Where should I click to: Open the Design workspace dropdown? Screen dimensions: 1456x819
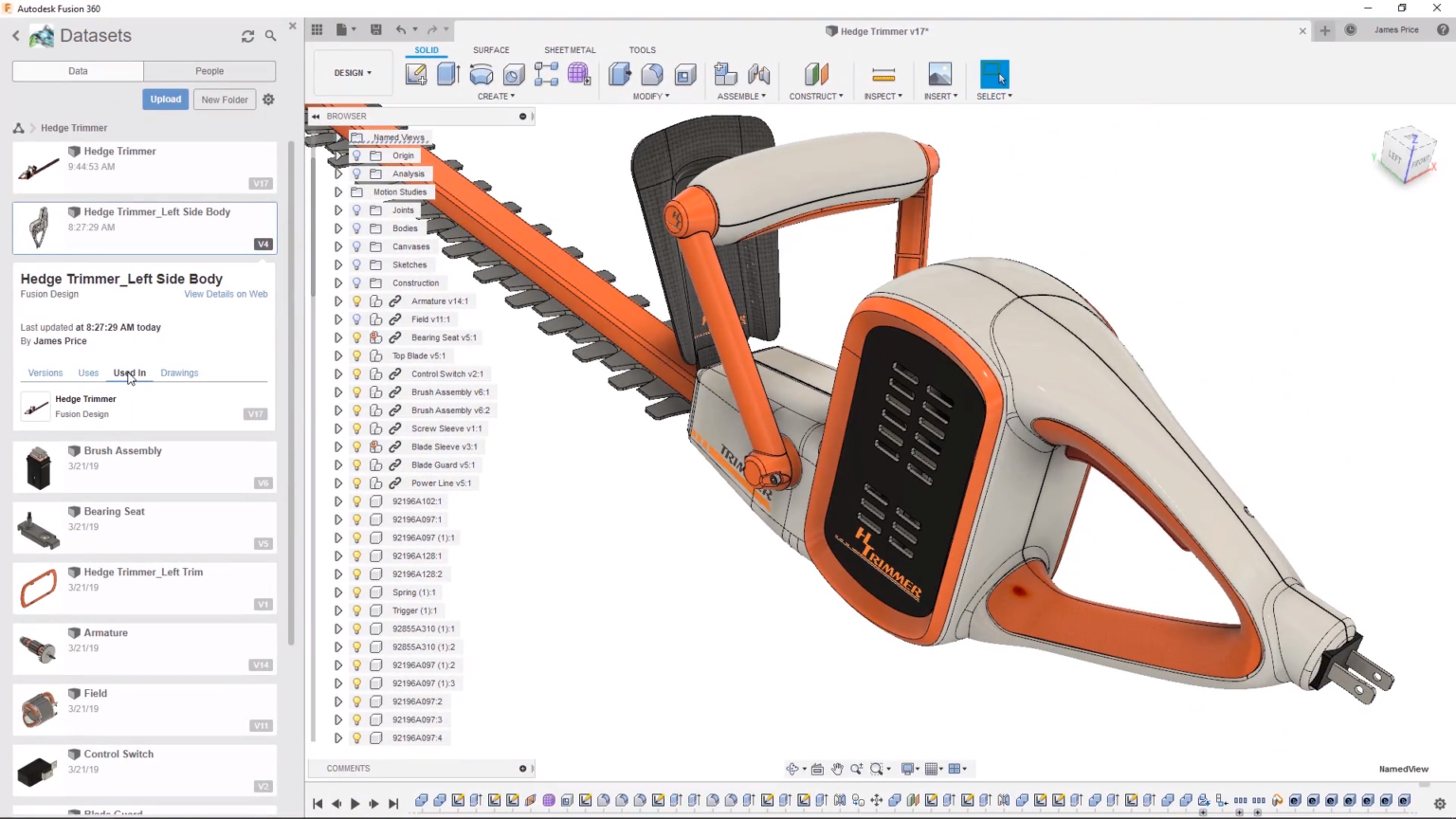coord(353,73)
